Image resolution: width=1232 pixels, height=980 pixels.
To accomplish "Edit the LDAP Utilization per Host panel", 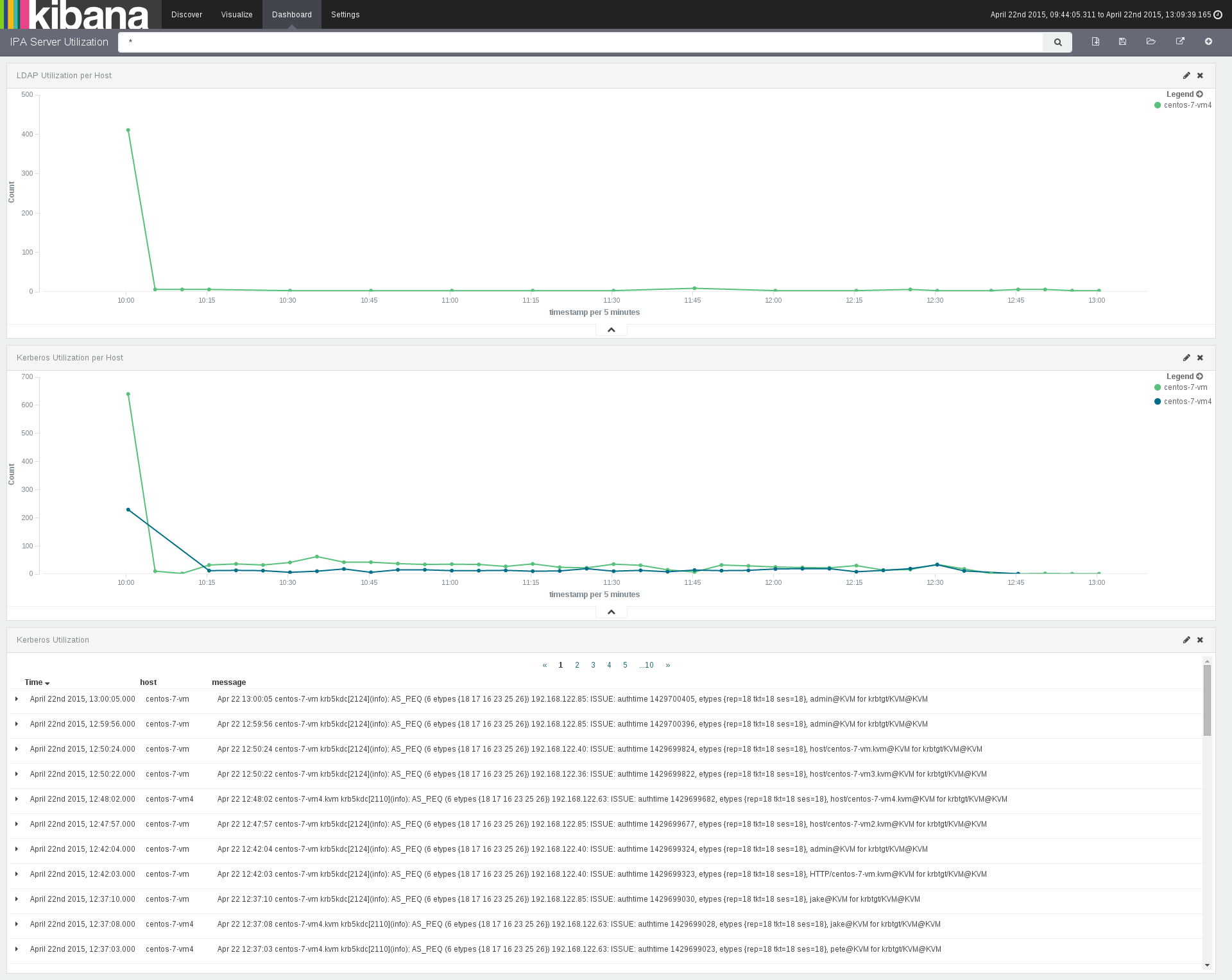I will (1186, 76).
